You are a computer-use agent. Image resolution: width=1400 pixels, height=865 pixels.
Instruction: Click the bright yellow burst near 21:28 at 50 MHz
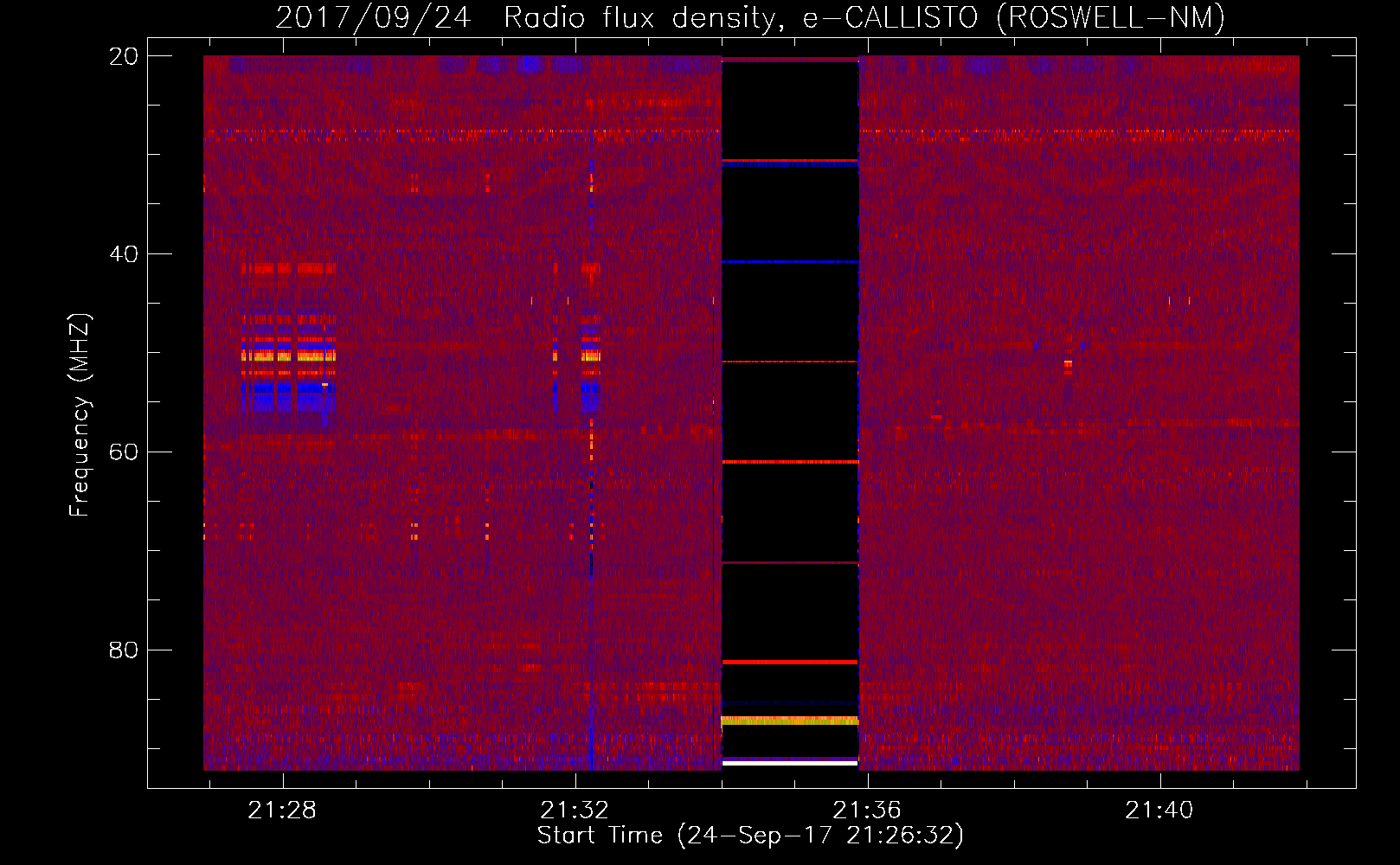click(288, 355)
